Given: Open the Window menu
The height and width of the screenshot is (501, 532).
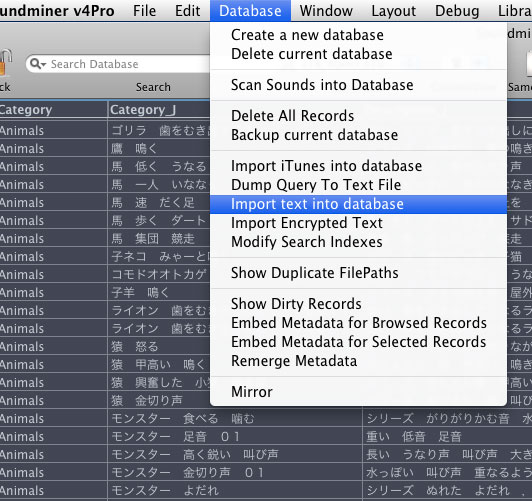Looking at the screenshot, I should point(326,11).
